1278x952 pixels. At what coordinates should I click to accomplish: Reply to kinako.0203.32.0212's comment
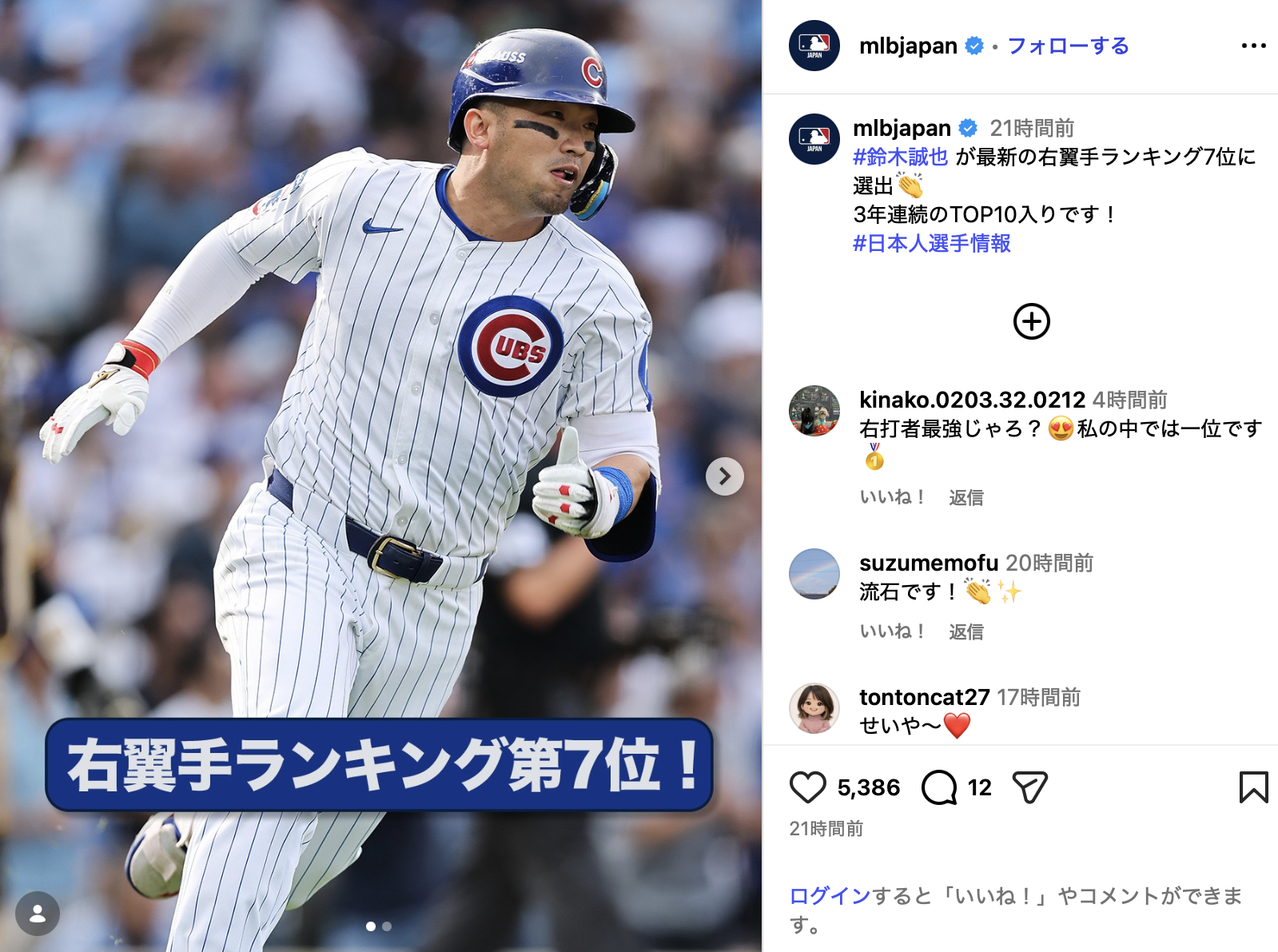[x=966, y=497]
